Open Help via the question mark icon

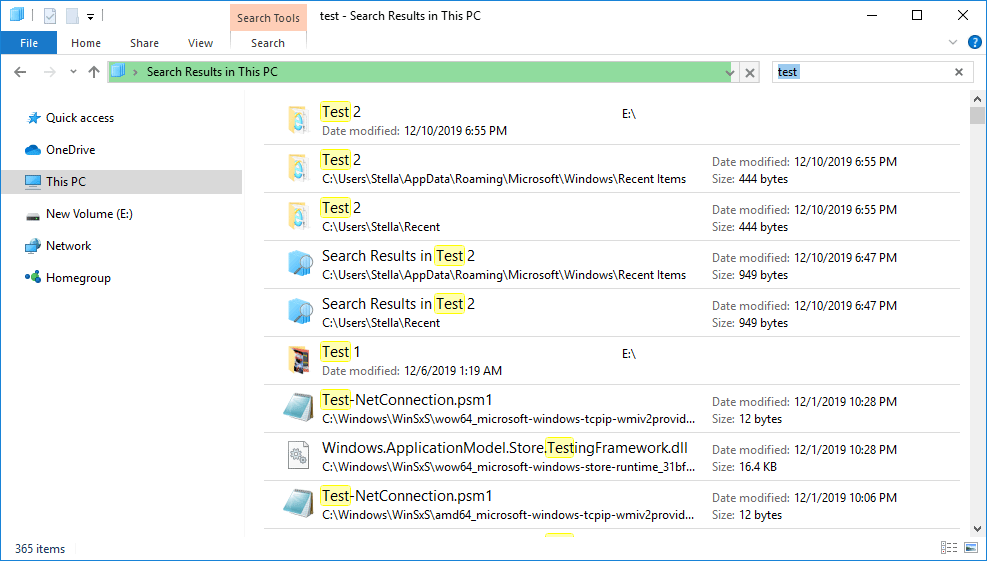coord(974,42)
